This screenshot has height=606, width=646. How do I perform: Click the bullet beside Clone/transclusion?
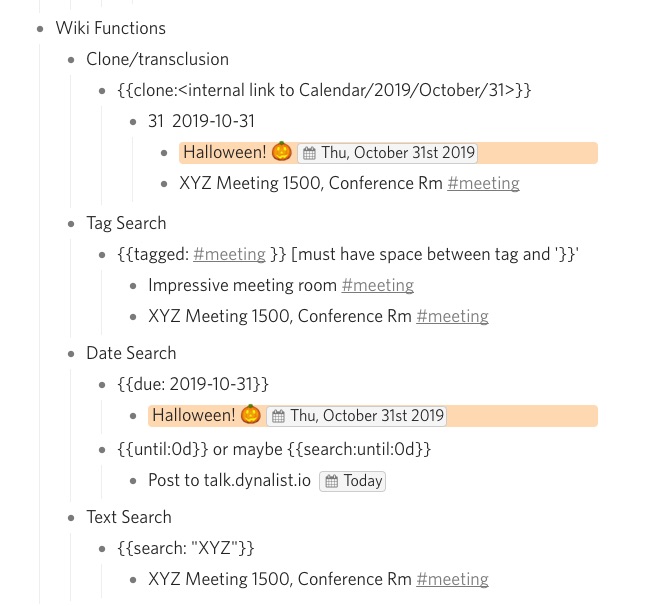click(71, 60)
